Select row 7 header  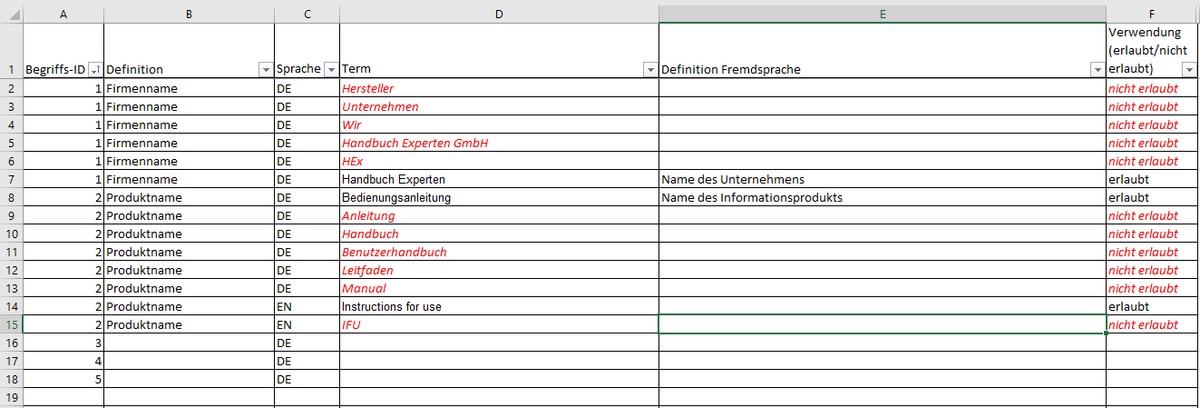(10, 179)
